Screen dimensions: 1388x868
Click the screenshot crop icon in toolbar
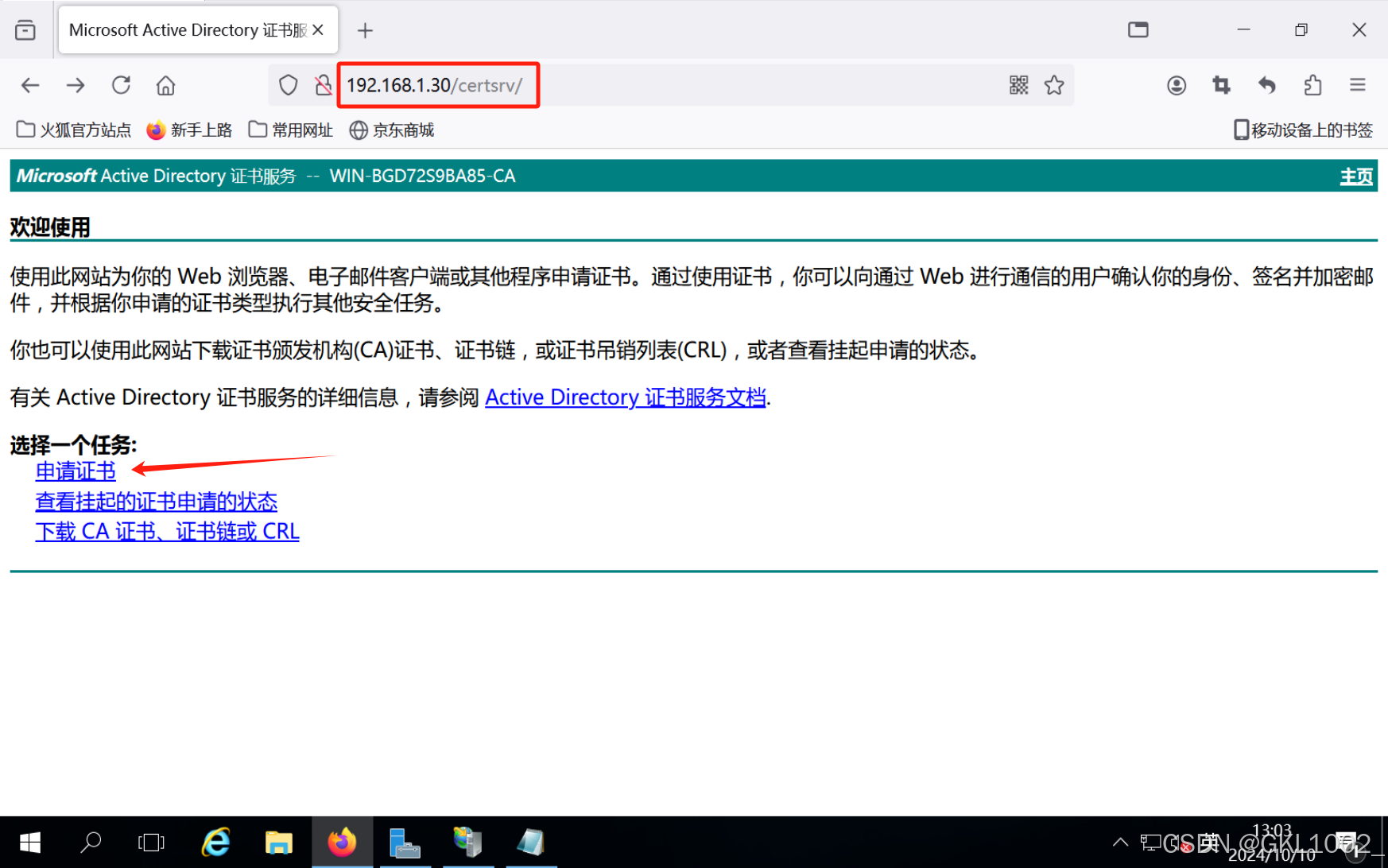pyautogui.click(x=1222, y=85)
